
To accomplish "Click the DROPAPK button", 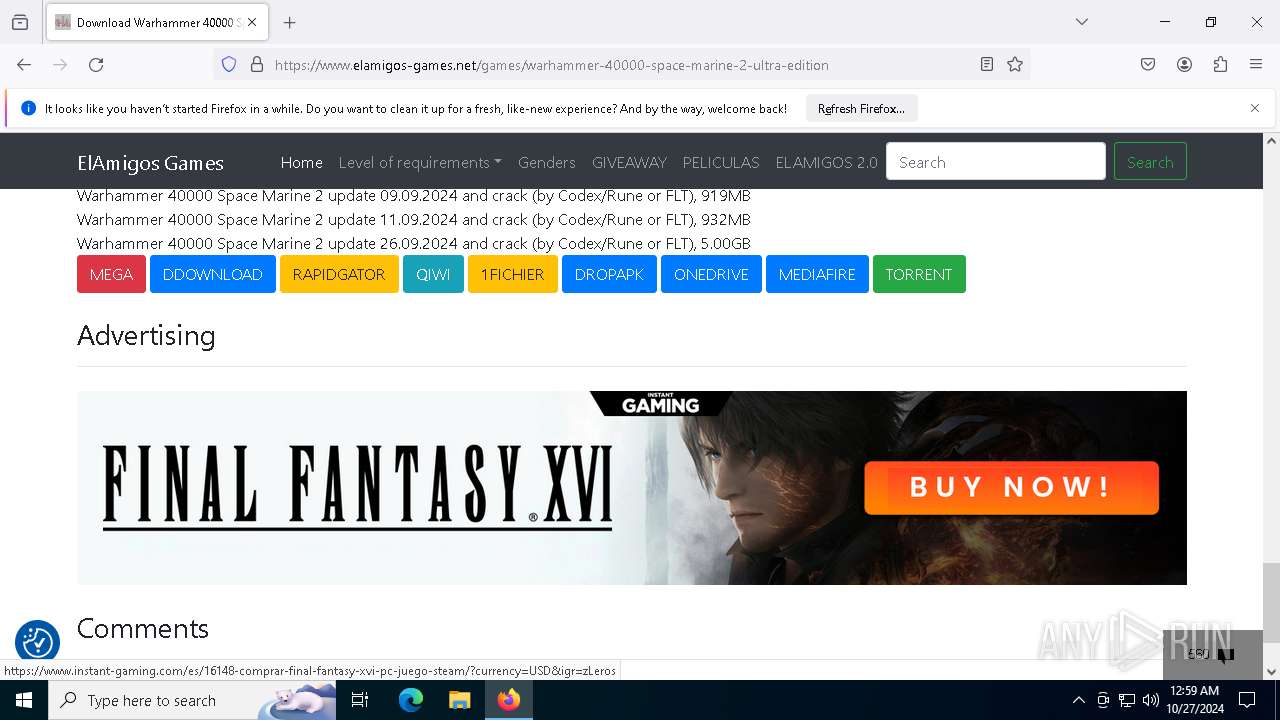I will (x=609, y=274).
